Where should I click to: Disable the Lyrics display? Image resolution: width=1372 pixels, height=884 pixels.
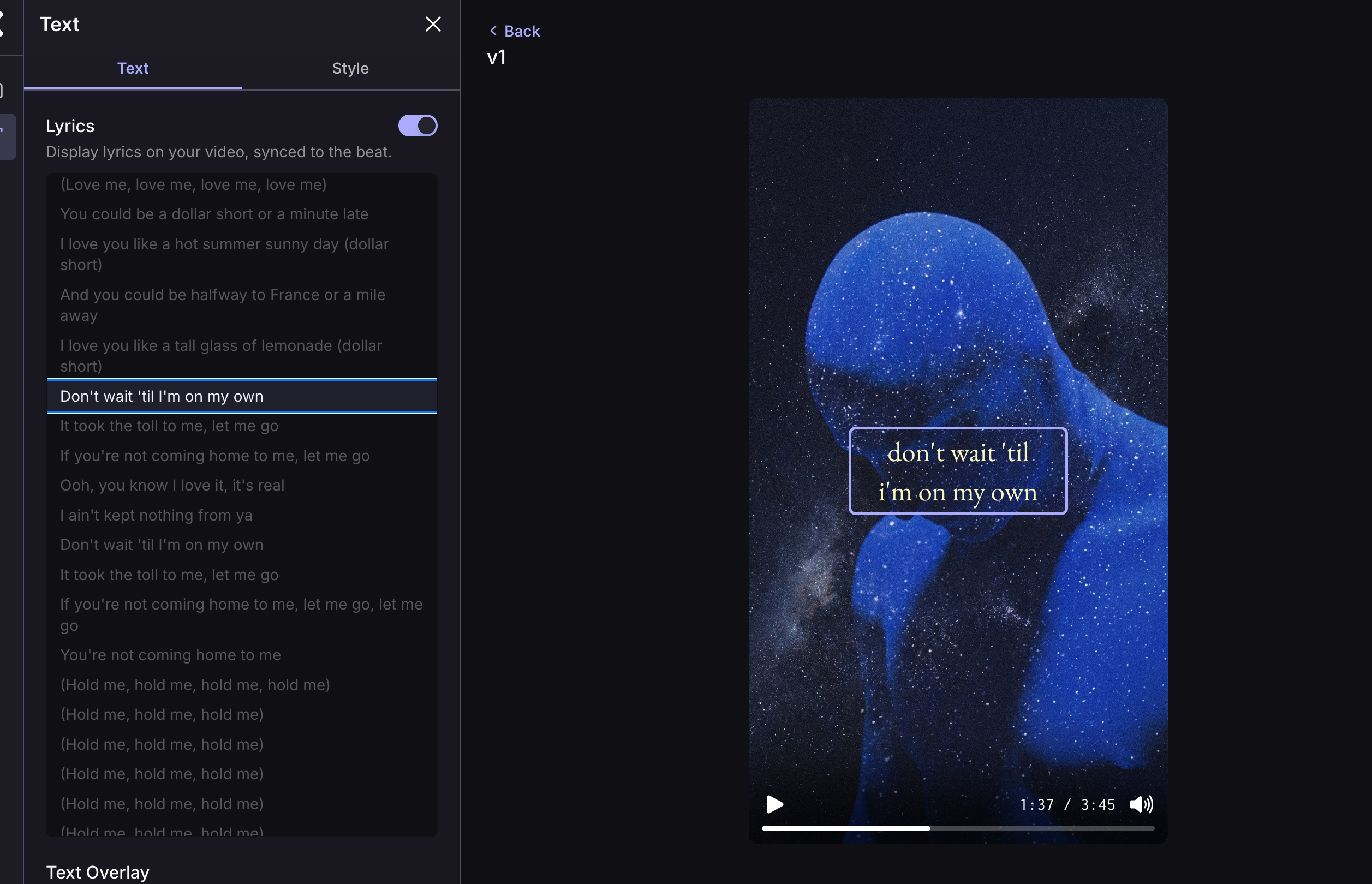click(418, 126)
